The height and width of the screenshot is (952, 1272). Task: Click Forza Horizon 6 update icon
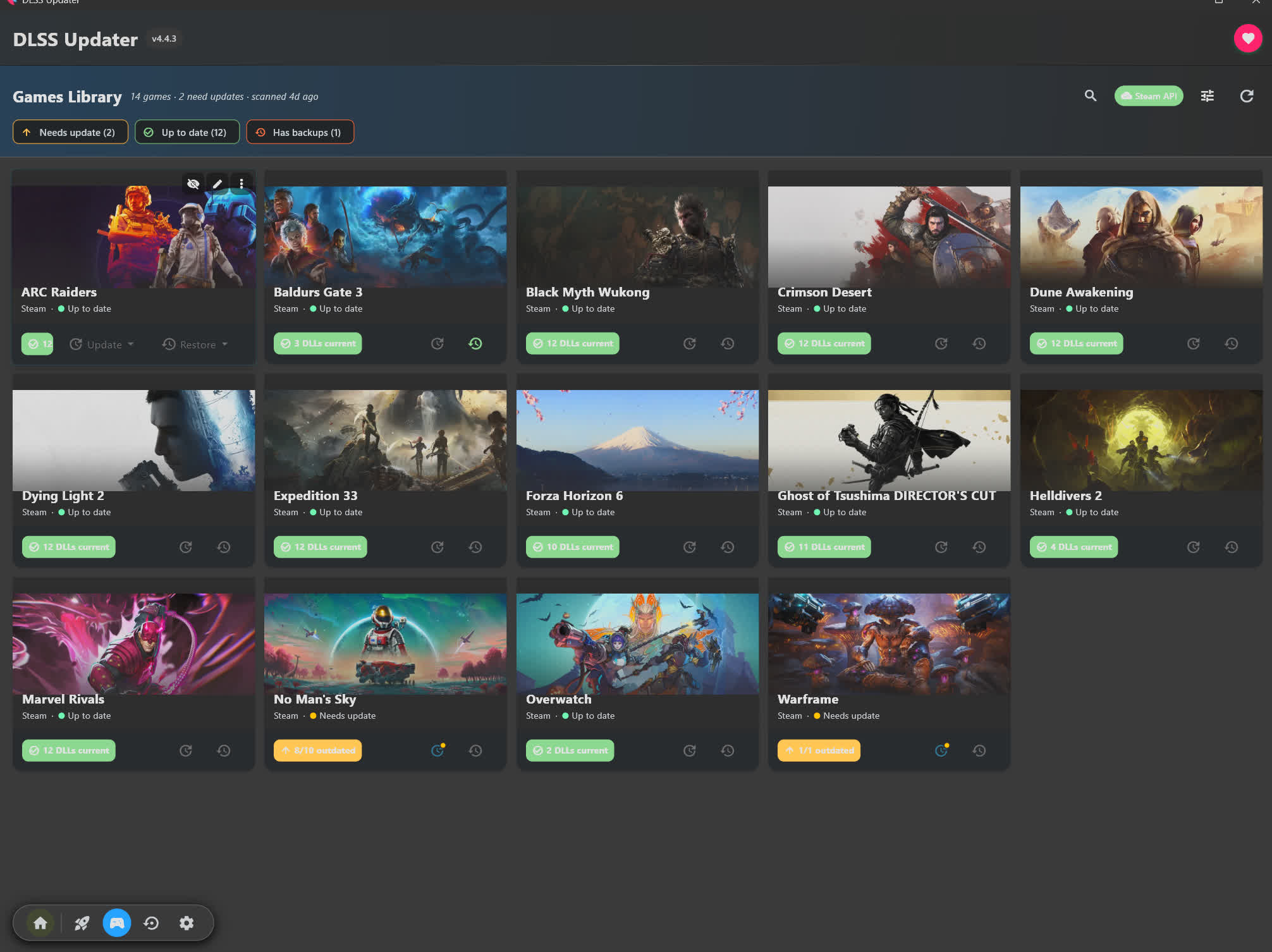tap(690, 547)
